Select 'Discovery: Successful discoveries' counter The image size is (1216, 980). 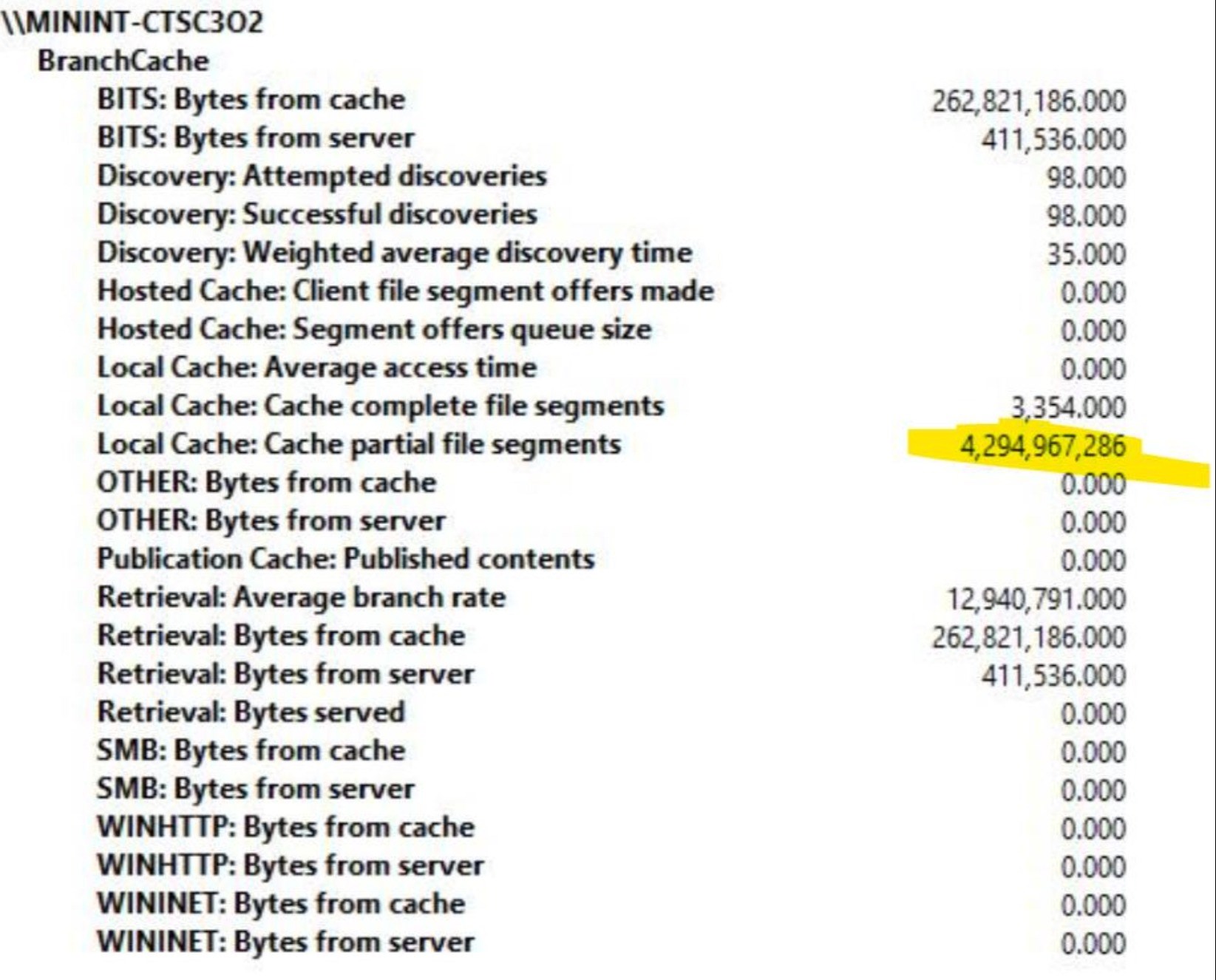[x=317, y=214]
